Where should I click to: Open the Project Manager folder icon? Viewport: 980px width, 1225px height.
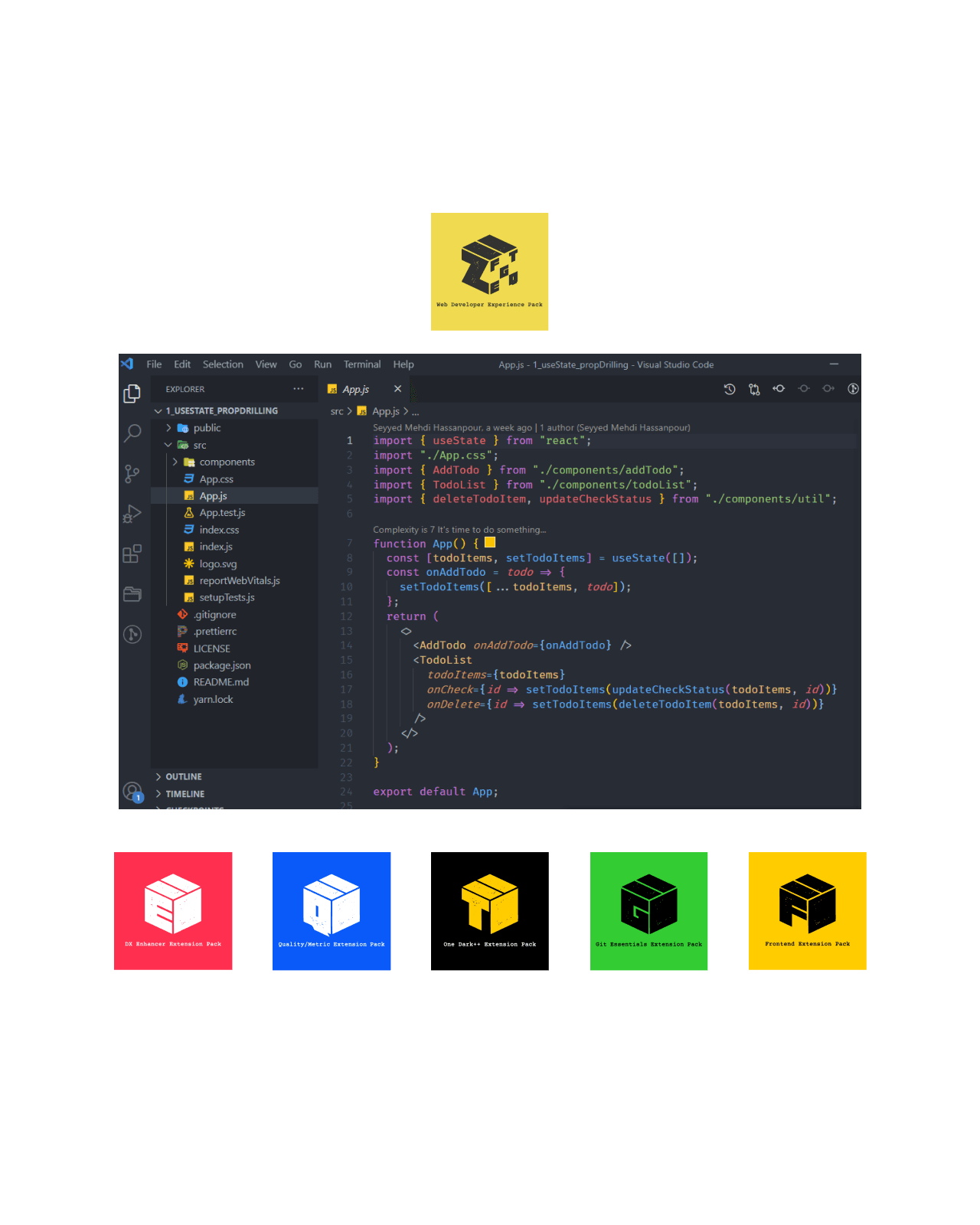point(132,594)
